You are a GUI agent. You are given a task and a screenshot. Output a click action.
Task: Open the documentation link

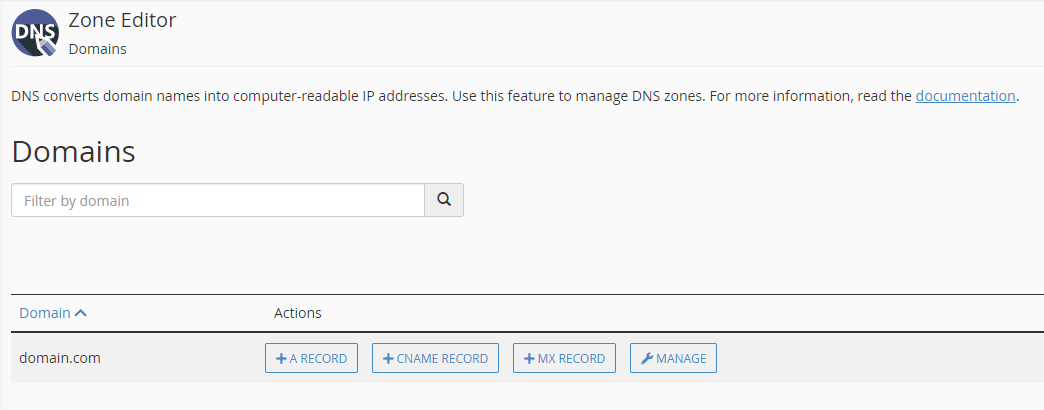965,96
